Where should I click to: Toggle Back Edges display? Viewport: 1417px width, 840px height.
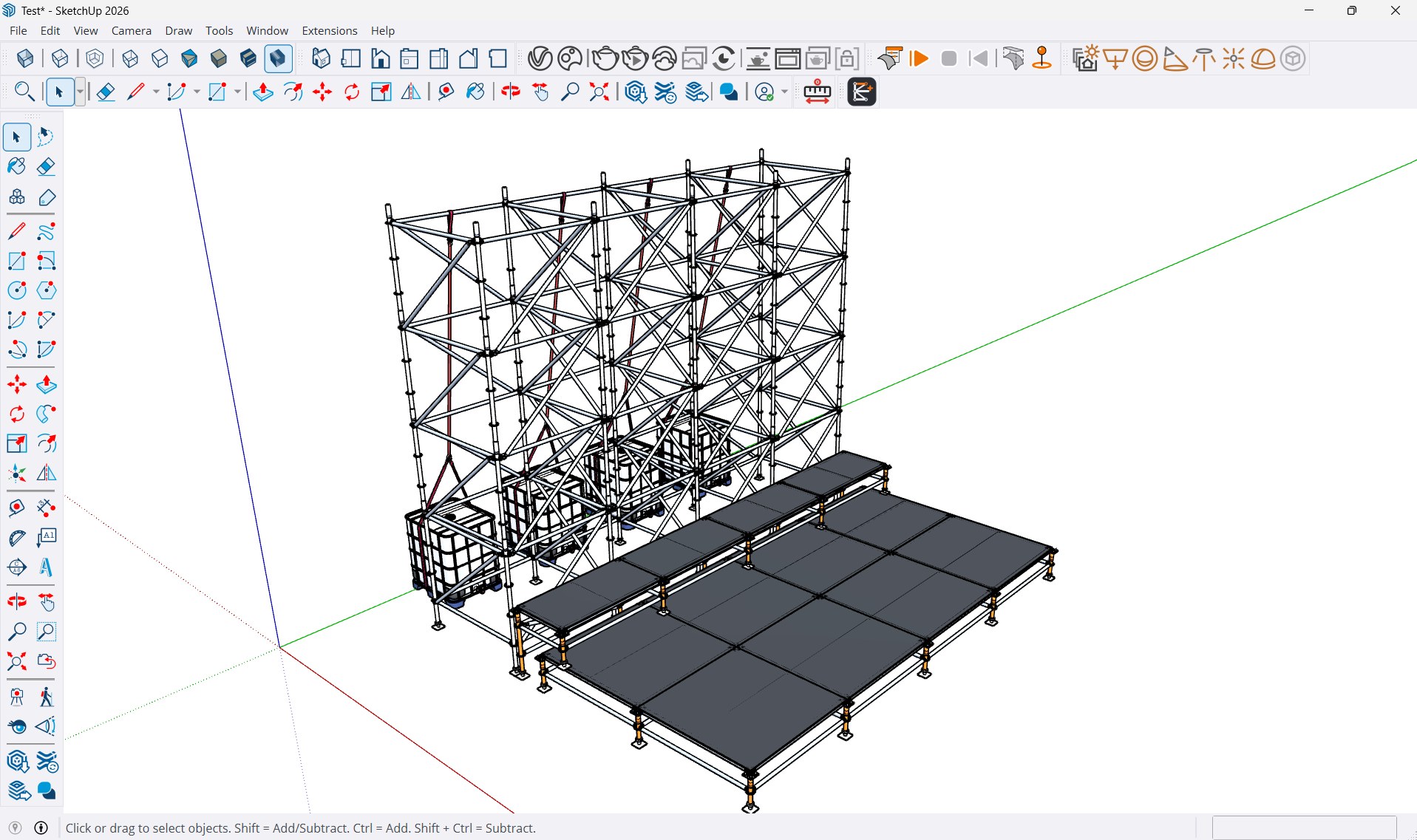tap(61, 58)
